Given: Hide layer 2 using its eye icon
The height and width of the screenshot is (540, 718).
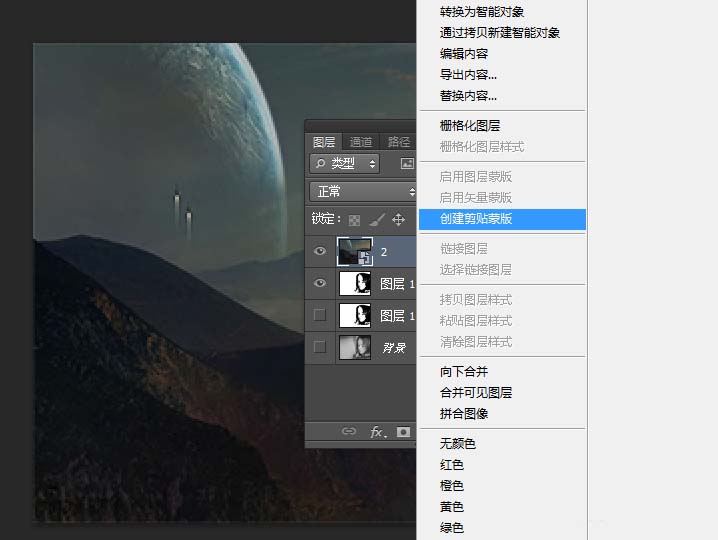Looking at the screenshot, I should [320, 252].
